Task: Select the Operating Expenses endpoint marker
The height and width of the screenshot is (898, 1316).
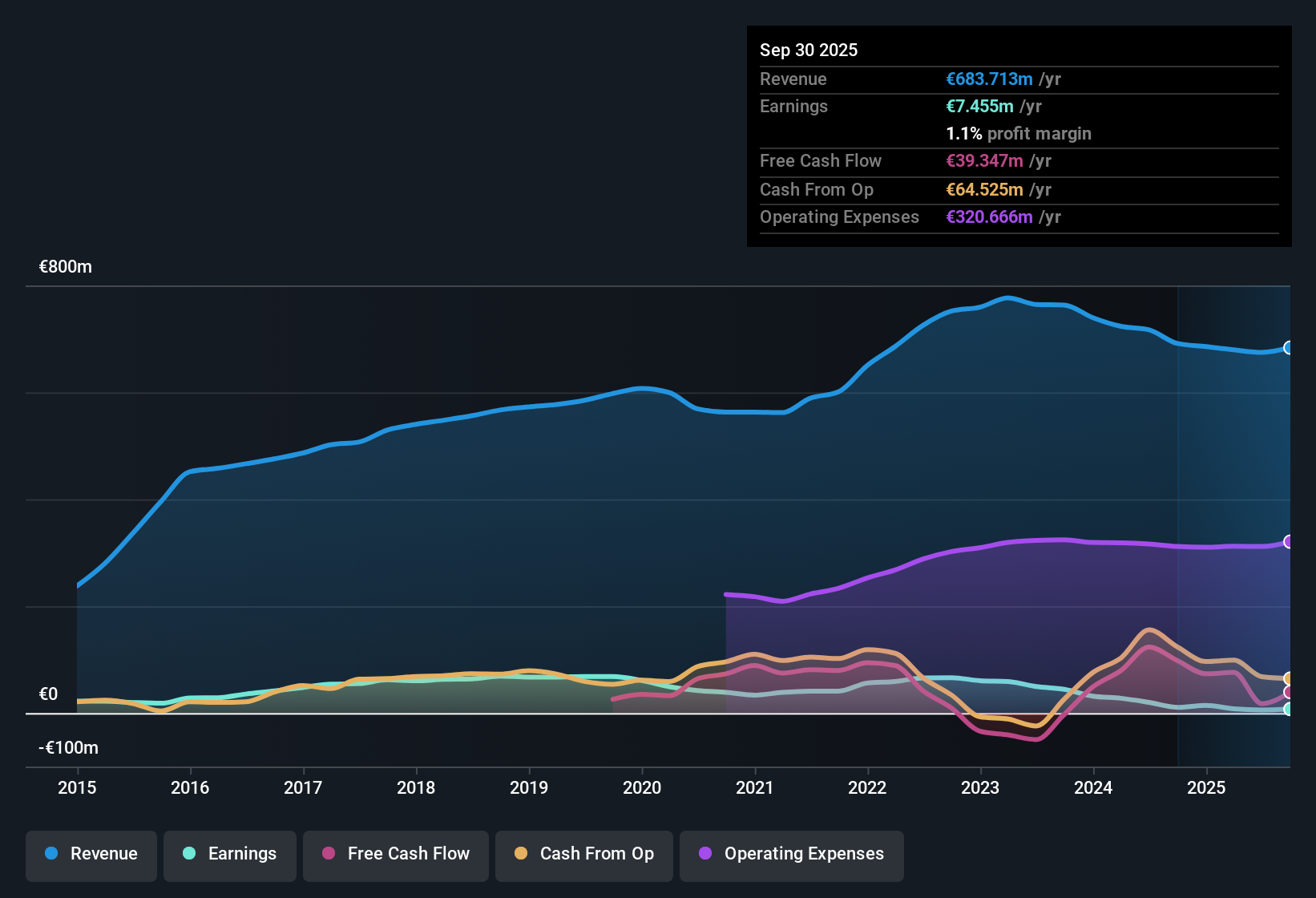Action: 1288,542
